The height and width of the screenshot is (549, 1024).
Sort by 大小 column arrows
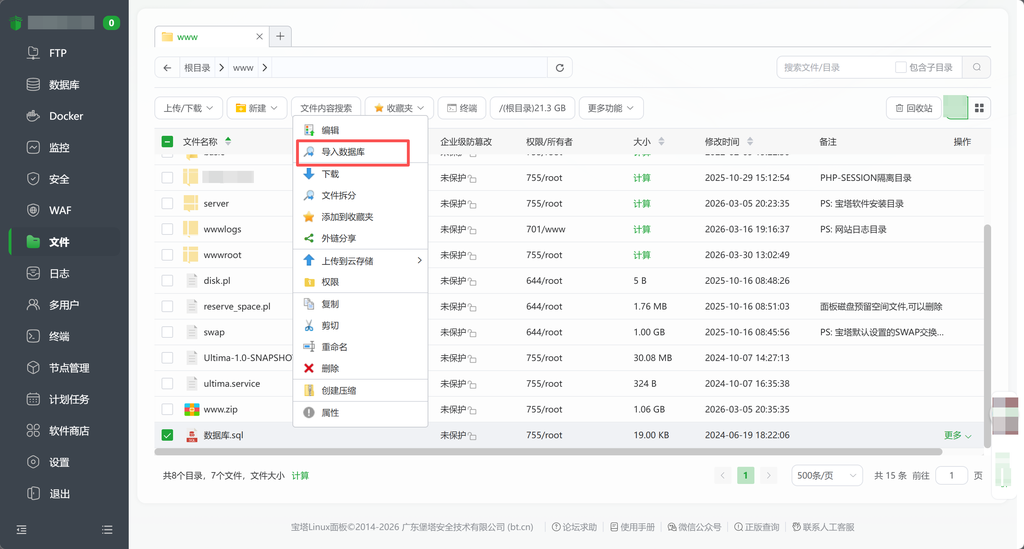662,142
